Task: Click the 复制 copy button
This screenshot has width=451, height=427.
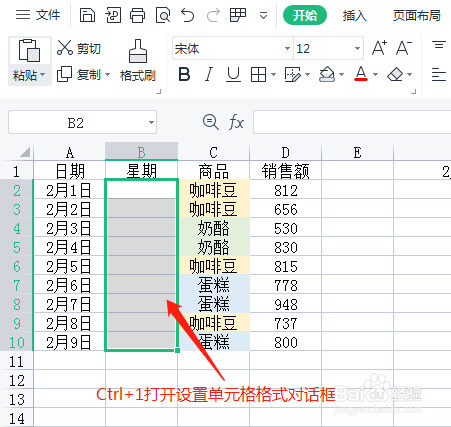Action: [x=79, y=74]
